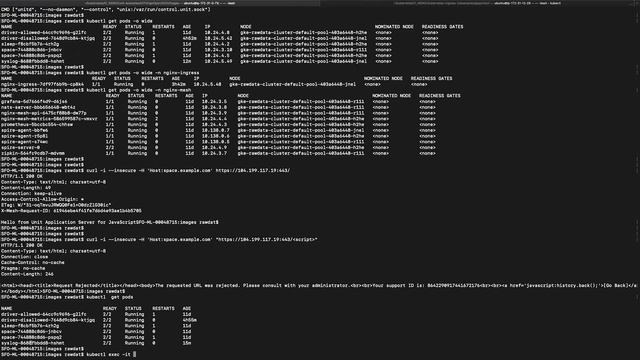The height and width of the screenshot is (360, 640).
Task: Select the nginx-ingress pod name
Action: [42, 84]
